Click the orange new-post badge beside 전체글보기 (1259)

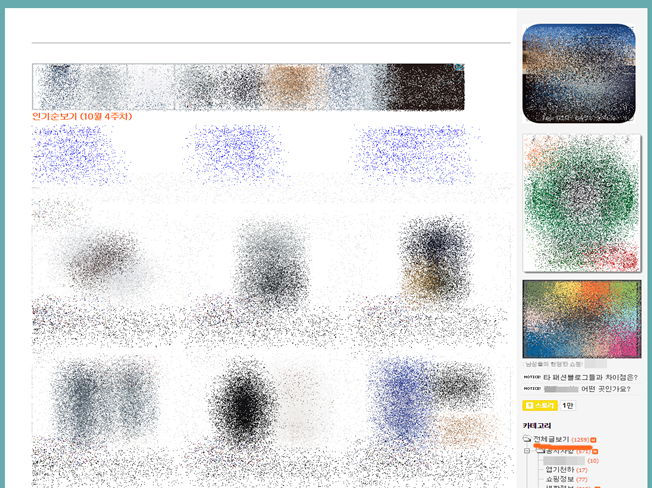593,440
